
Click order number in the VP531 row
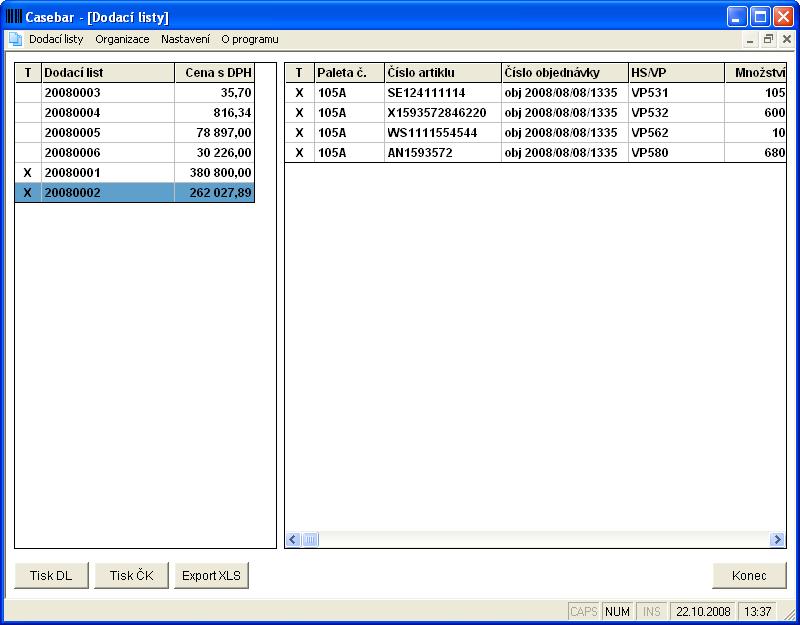tap(561, 92)
